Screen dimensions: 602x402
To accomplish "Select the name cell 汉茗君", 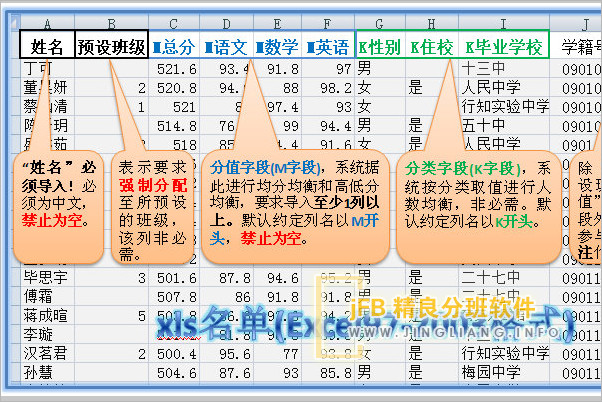I will (47, 353).
